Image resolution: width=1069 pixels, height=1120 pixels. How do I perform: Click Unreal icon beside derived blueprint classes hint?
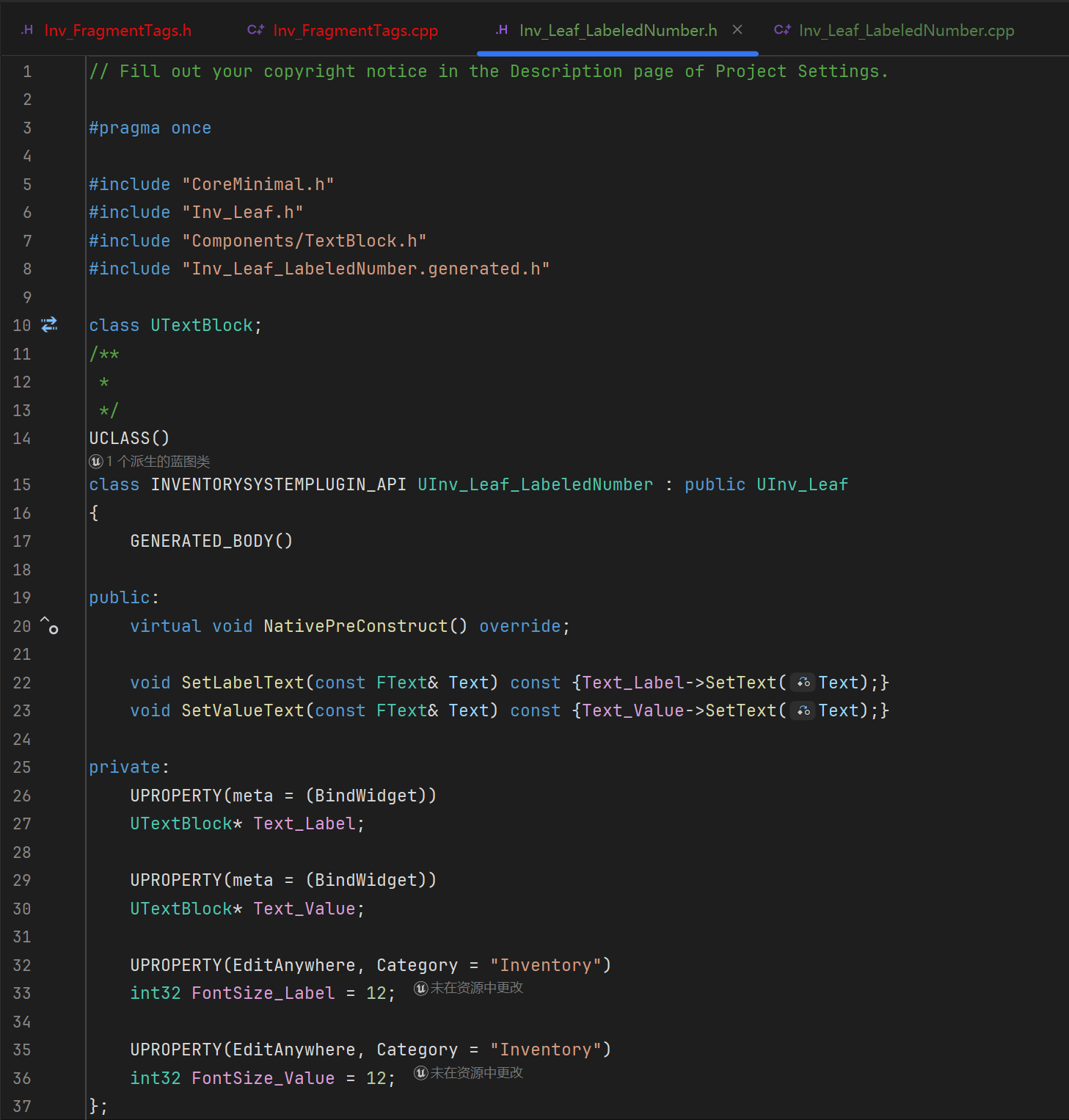96,461
